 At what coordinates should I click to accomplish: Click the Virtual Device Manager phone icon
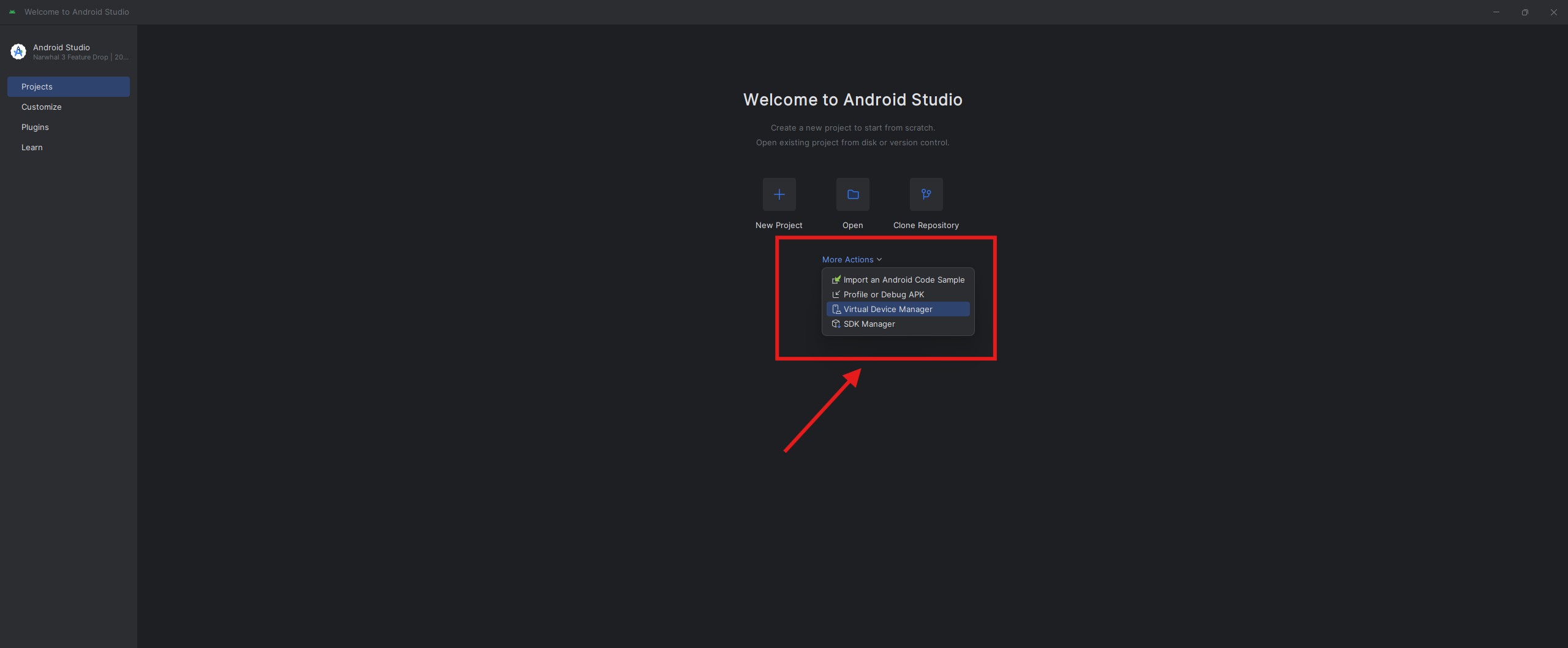pyautogui.click(x=836, y=309)
